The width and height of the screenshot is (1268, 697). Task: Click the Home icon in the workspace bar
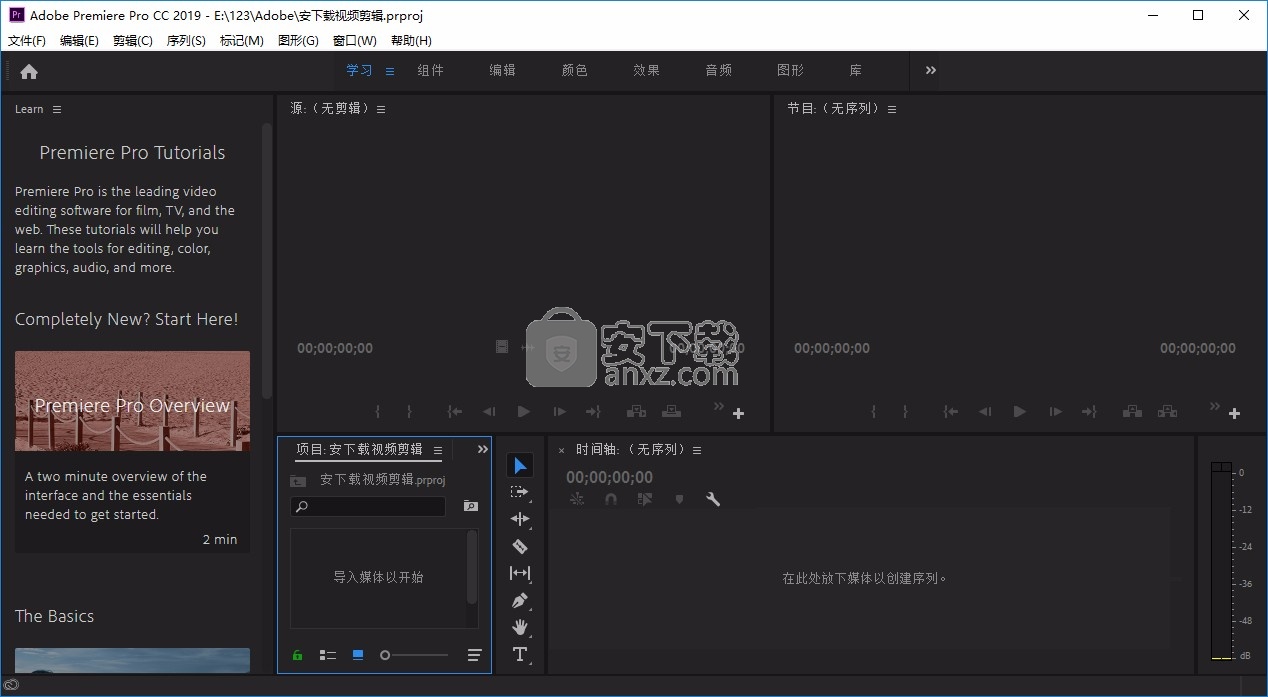pos(29,71)
